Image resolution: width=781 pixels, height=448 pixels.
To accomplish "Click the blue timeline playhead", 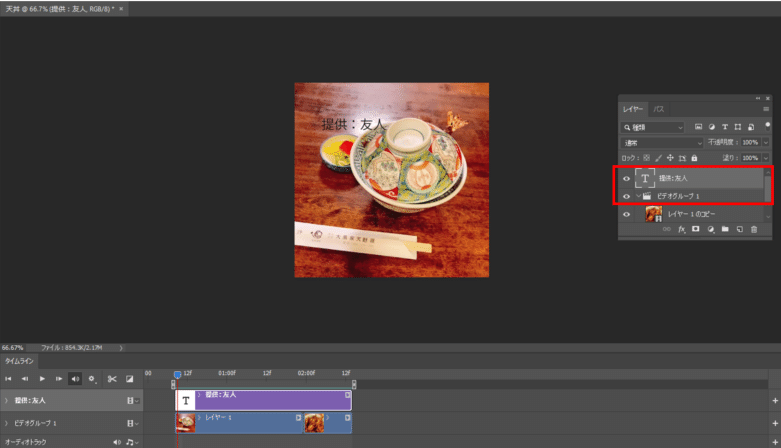I will click(177, 374).
